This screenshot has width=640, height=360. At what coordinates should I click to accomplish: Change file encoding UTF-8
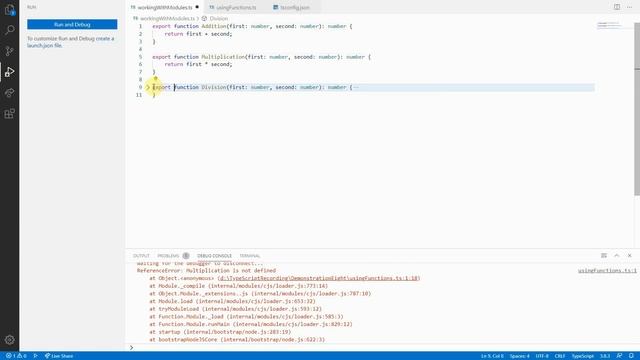(x=542, y=356)
